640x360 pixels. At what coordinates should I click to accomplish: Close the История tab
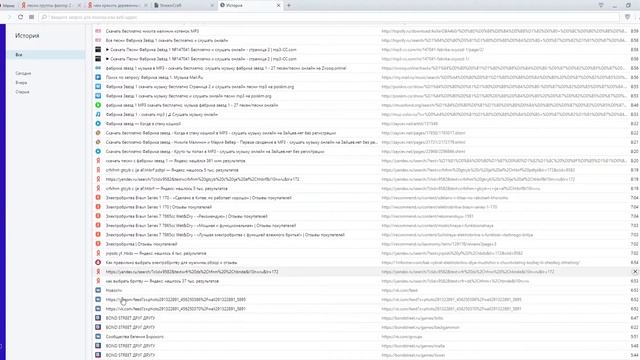278,5
